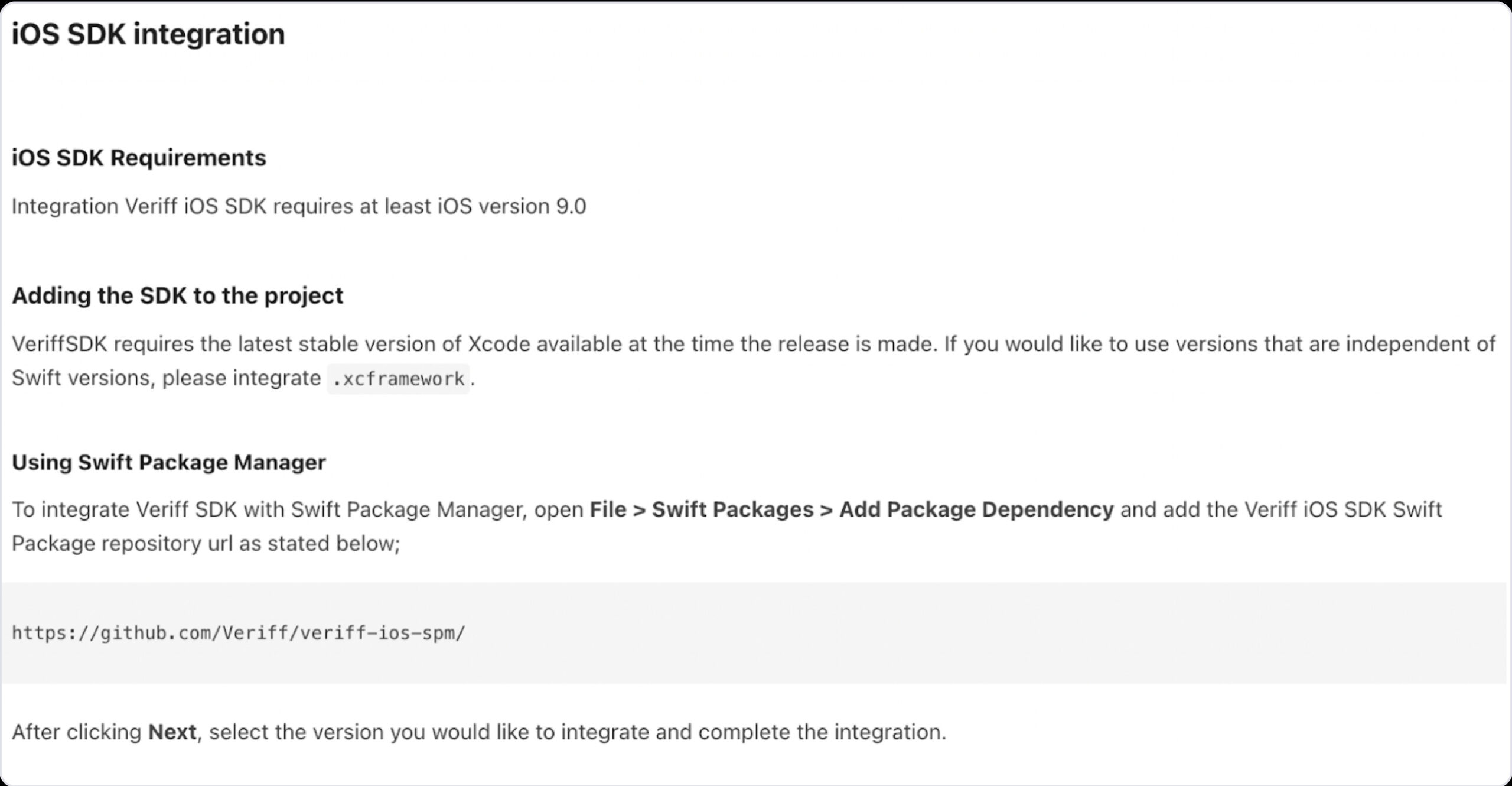Click the iOS version 9.0 requirement sentence
The height and width of the screenshot is (786, 1512).
[299, 206]
